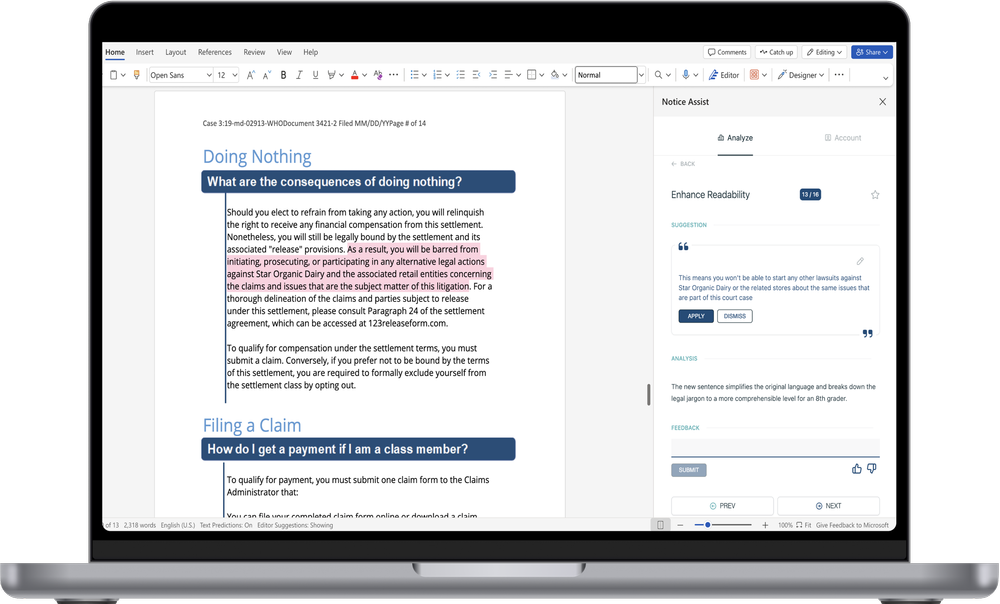The height and width of the screenshot is (604, 1000).
Task: Open ribbon overflow ellipsis after Designer
Action: pyautogui.click(x=839, y=75)
